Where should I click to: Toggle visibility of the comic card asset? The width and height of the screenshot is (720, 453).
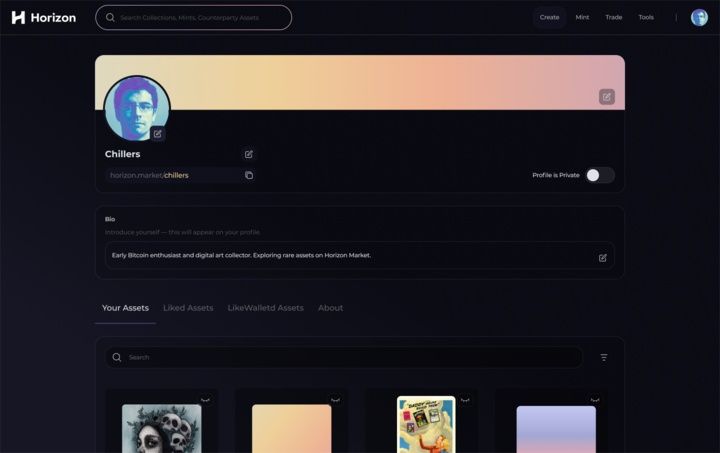[x=465, y=400]
